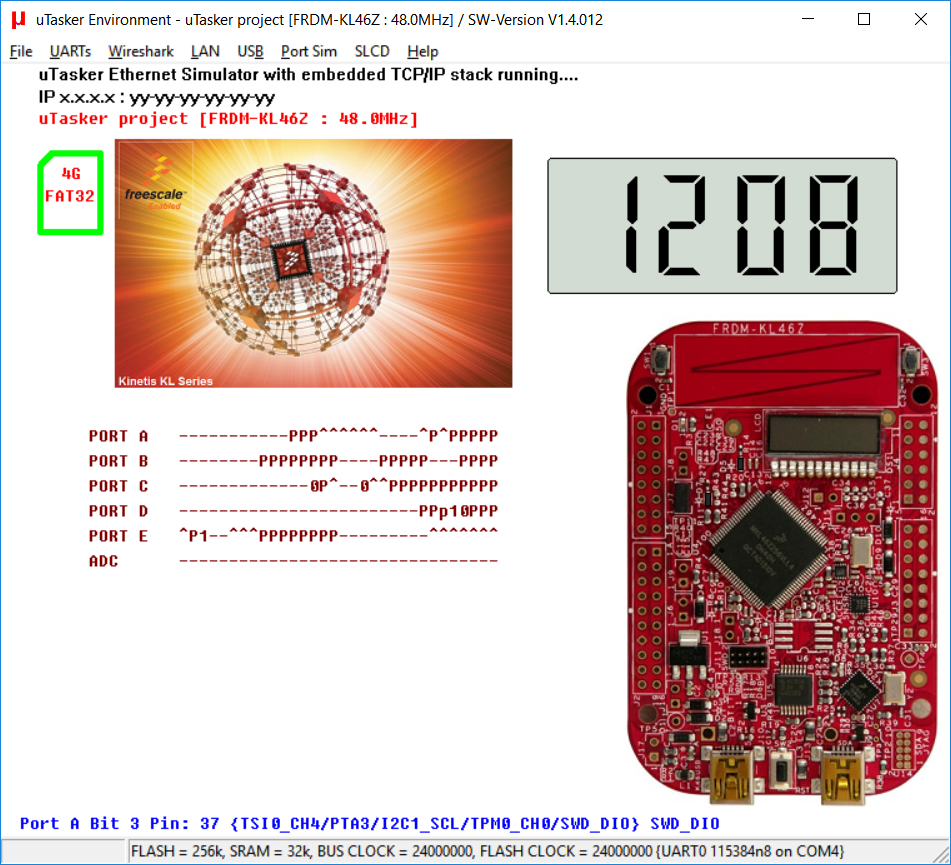This screenshot has width=951, height=865.
Task: Click the PORT B label
Action: pyautogui.click(x=118, y=461)
